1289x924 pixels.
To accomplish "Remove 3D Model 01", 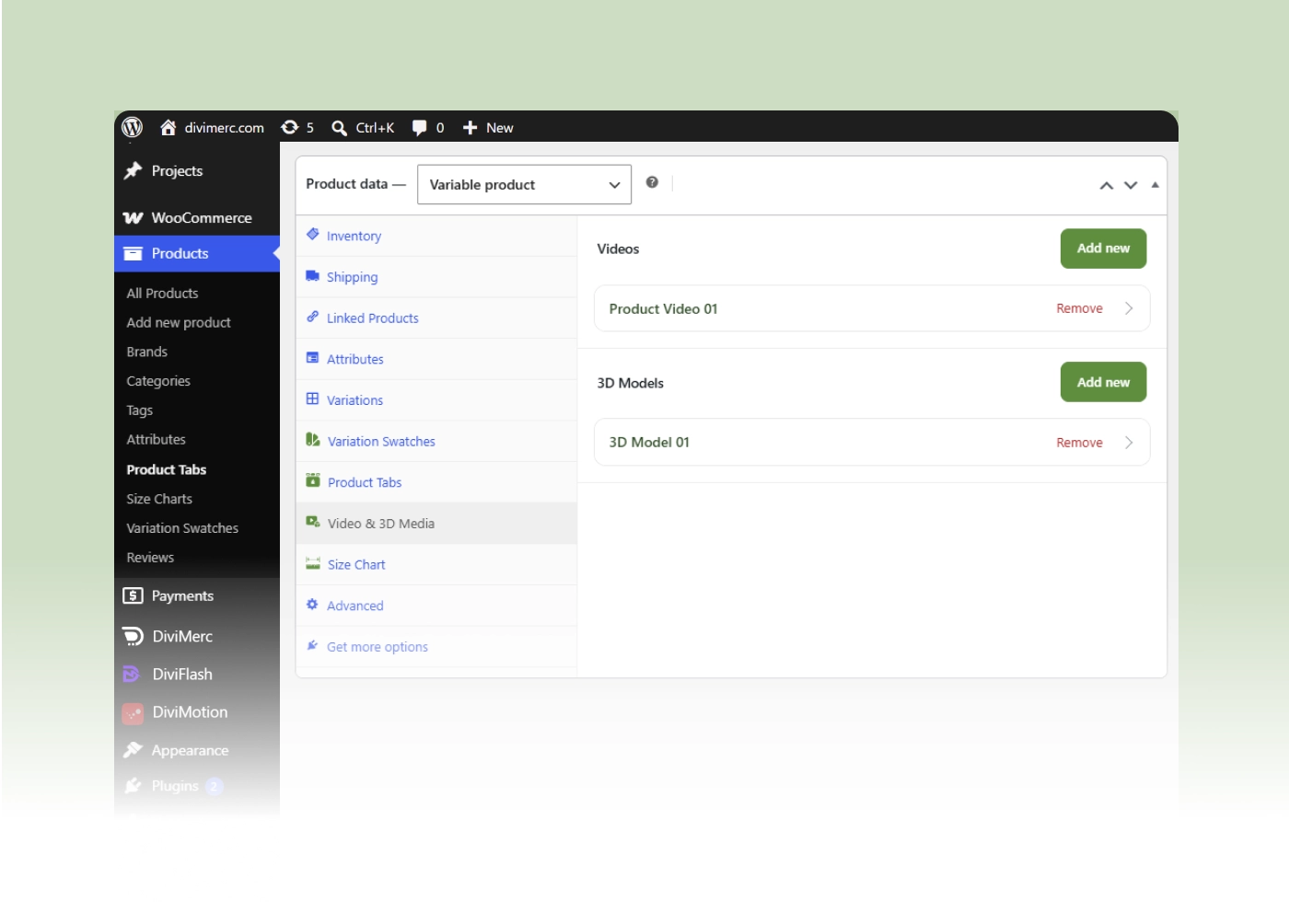I will pyautogui.click(x=1079, y=443).
